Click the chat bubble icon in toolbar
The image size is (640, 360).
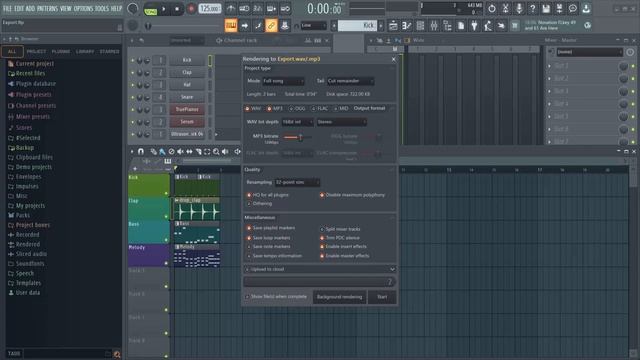point(573,8)
